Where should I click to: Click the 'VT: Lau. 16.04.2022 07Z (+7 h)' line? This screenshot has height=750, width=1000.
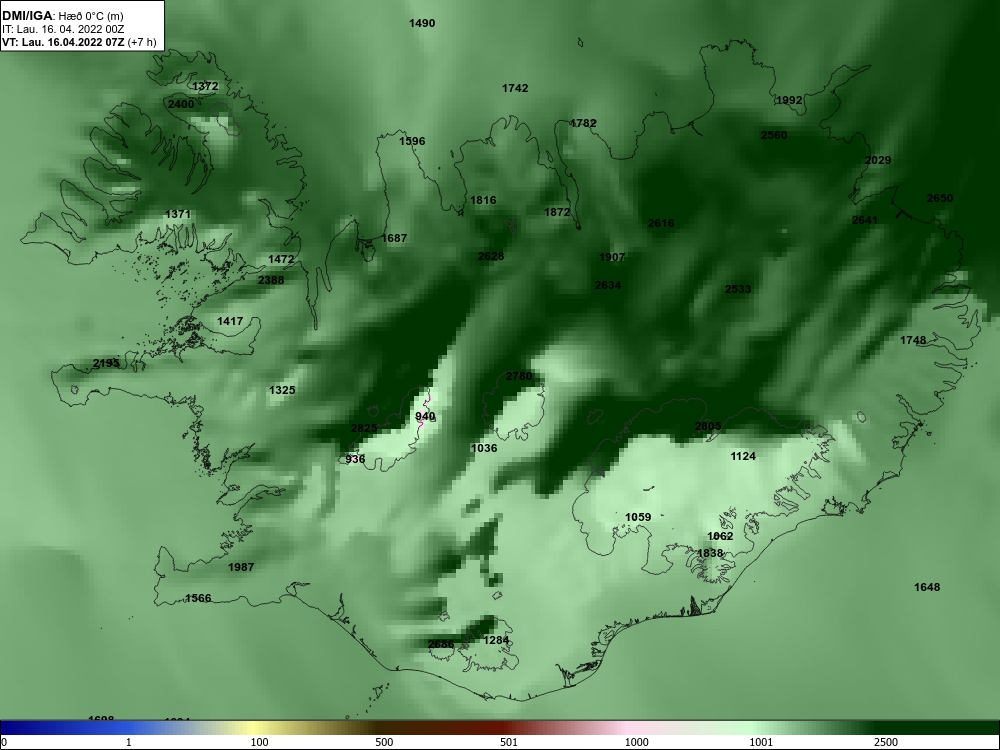point(79,42)
